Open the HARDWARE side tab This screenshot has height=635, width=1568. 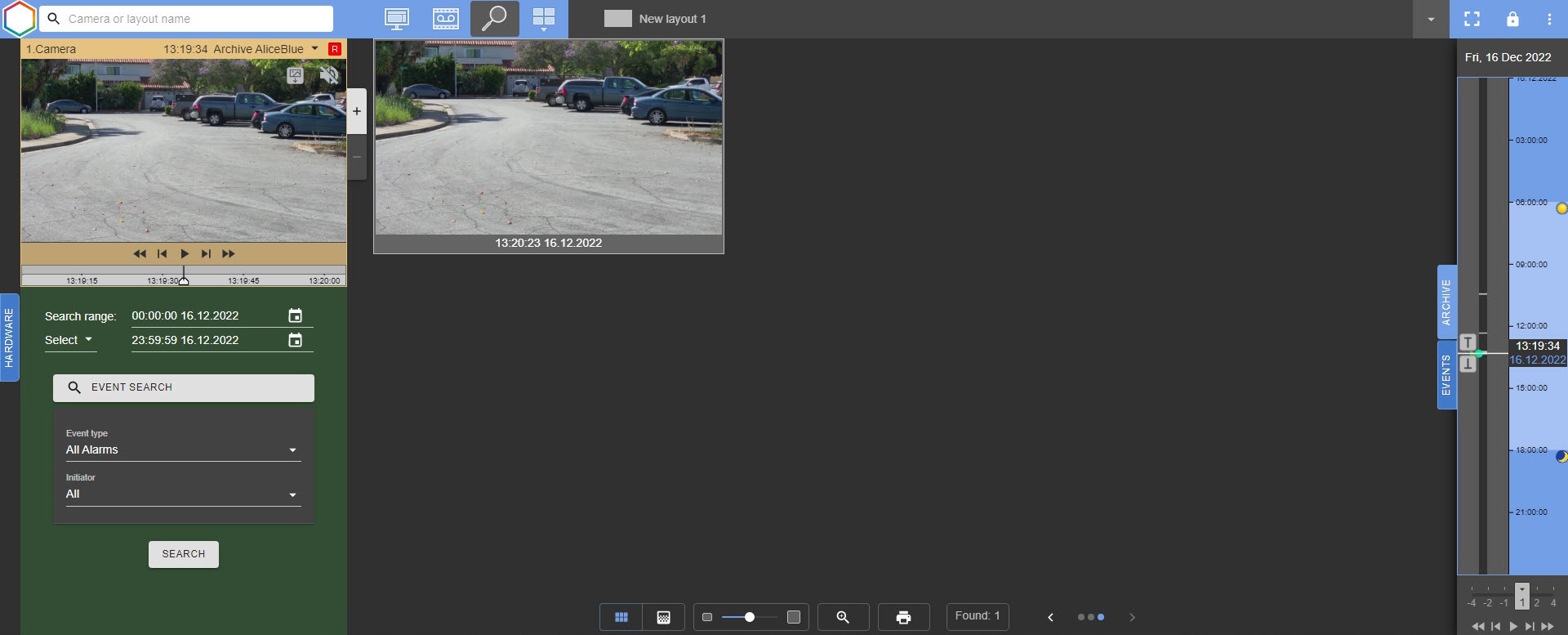(9, 338)
